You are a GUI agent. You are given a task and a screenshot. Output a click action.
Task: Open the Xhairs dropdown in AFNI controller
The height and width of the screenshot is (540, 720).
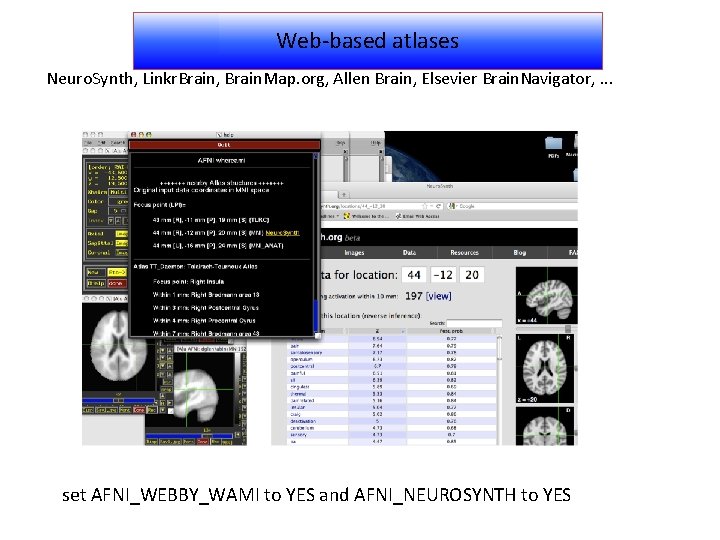click(x=118, y=192)
